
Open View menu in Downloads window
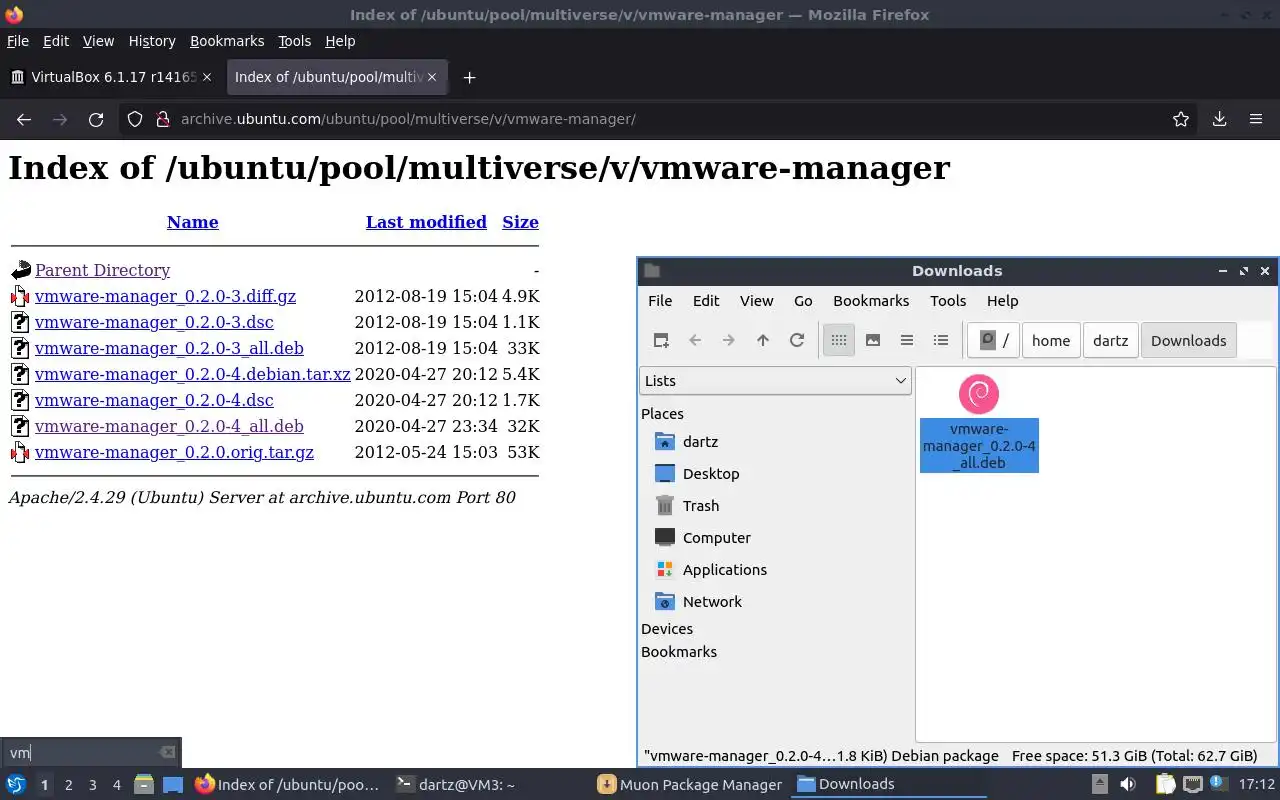pos(756,300)
